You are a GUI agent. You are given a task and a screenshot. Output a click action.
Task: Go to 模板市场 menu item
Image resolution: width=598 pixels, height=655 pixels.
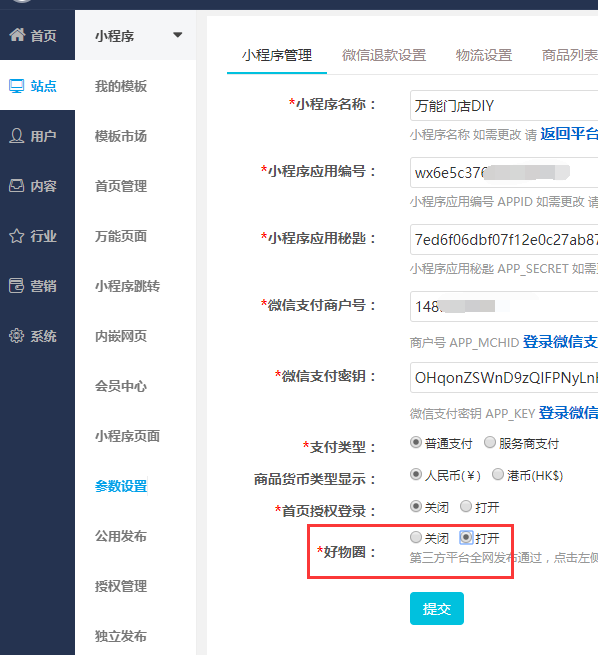pos(121,136)
